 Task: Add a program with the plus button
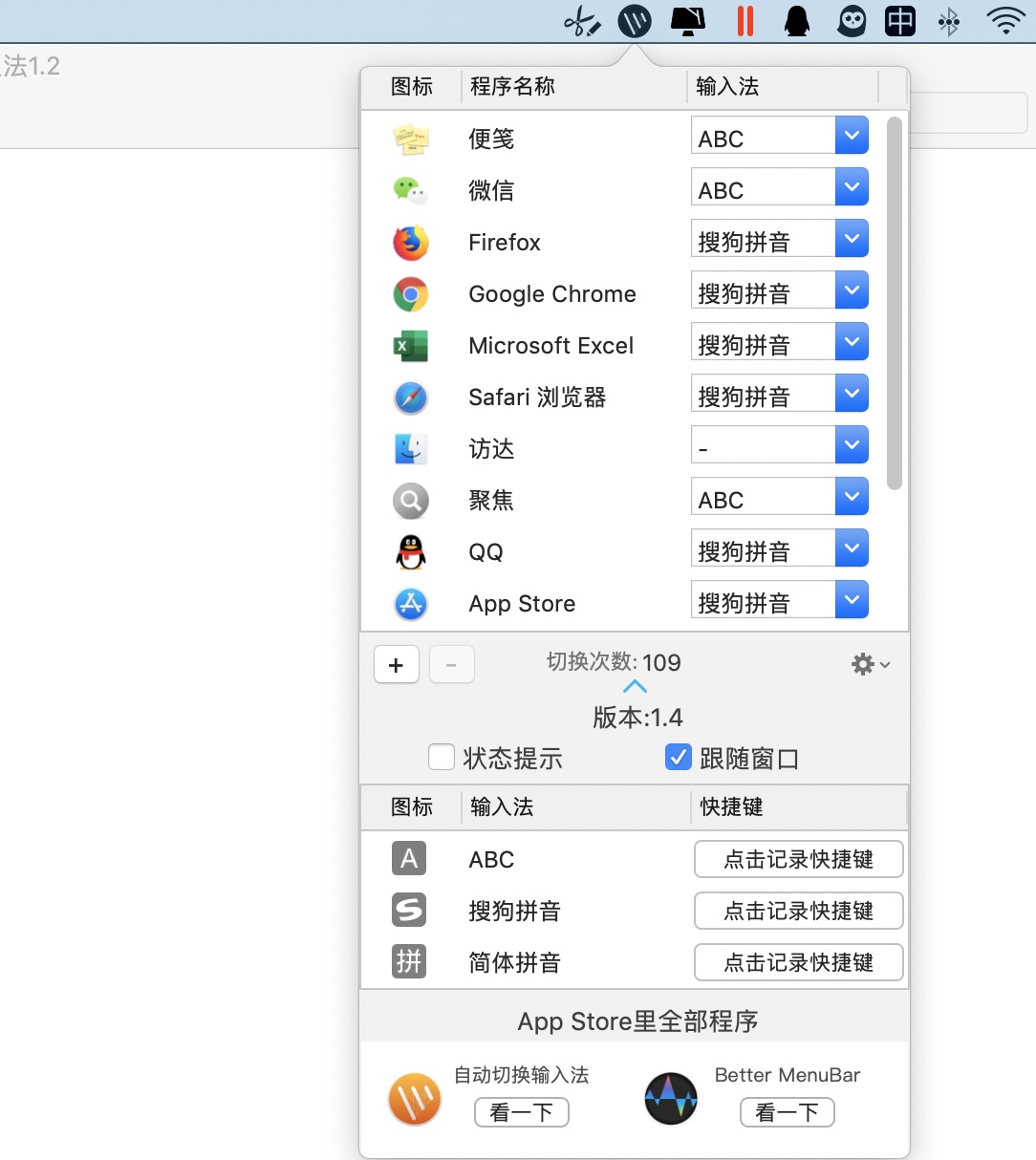tap(397, 665)
